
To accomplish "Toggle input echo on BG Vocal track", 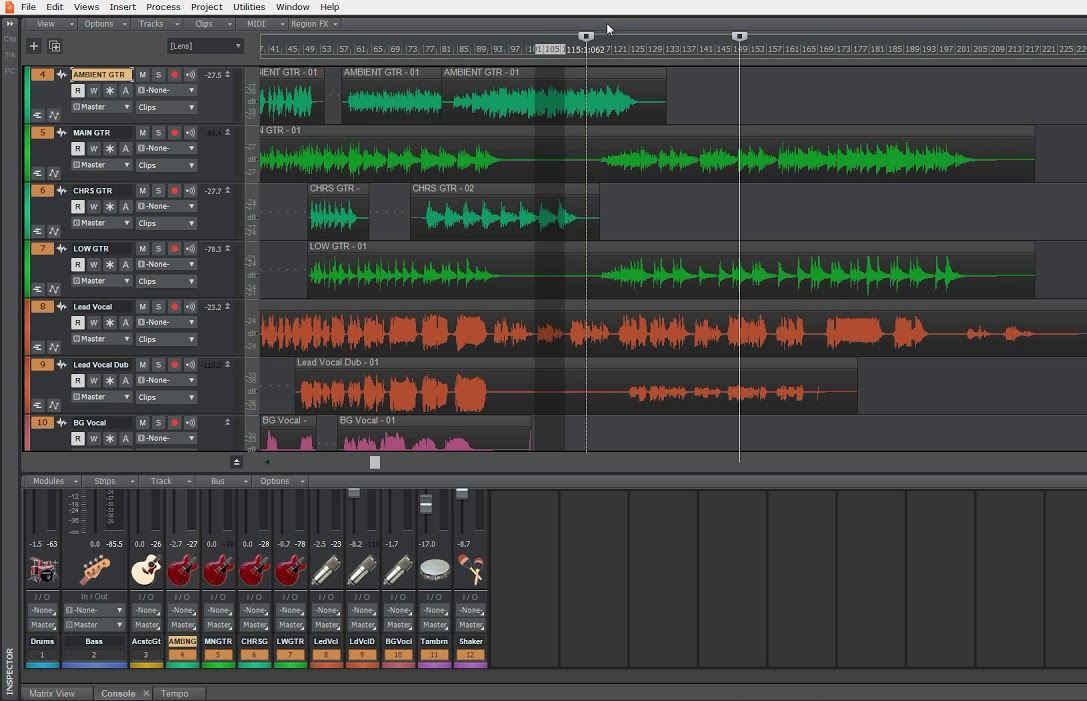I will coord(190,422).
